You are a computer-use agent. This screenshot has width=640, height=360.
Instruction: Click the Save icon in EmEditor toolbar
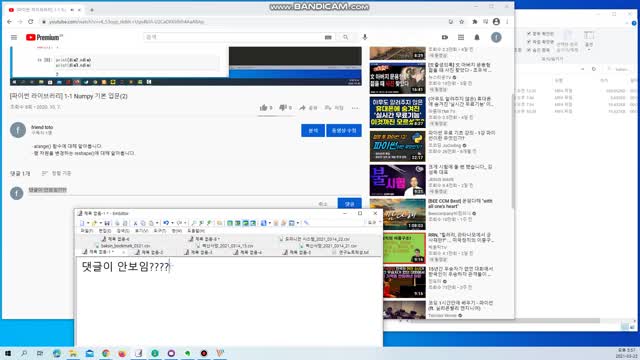[x=107, y=223]
